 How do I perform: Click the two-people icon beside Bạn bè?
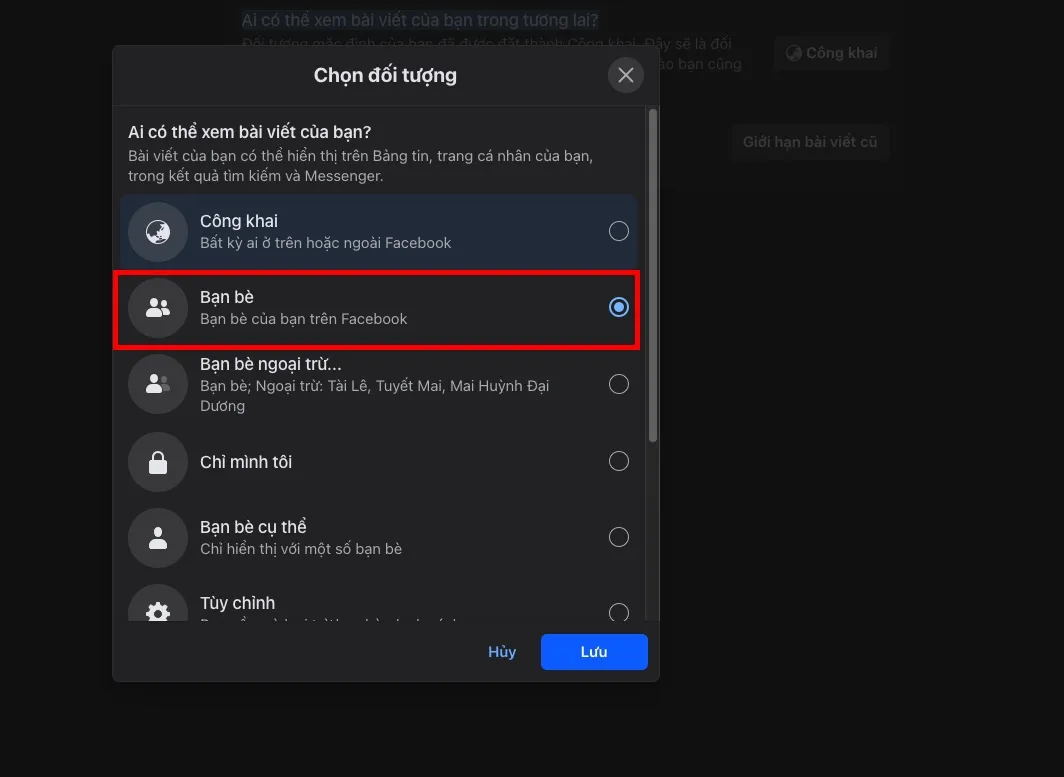tap(158, 308)
